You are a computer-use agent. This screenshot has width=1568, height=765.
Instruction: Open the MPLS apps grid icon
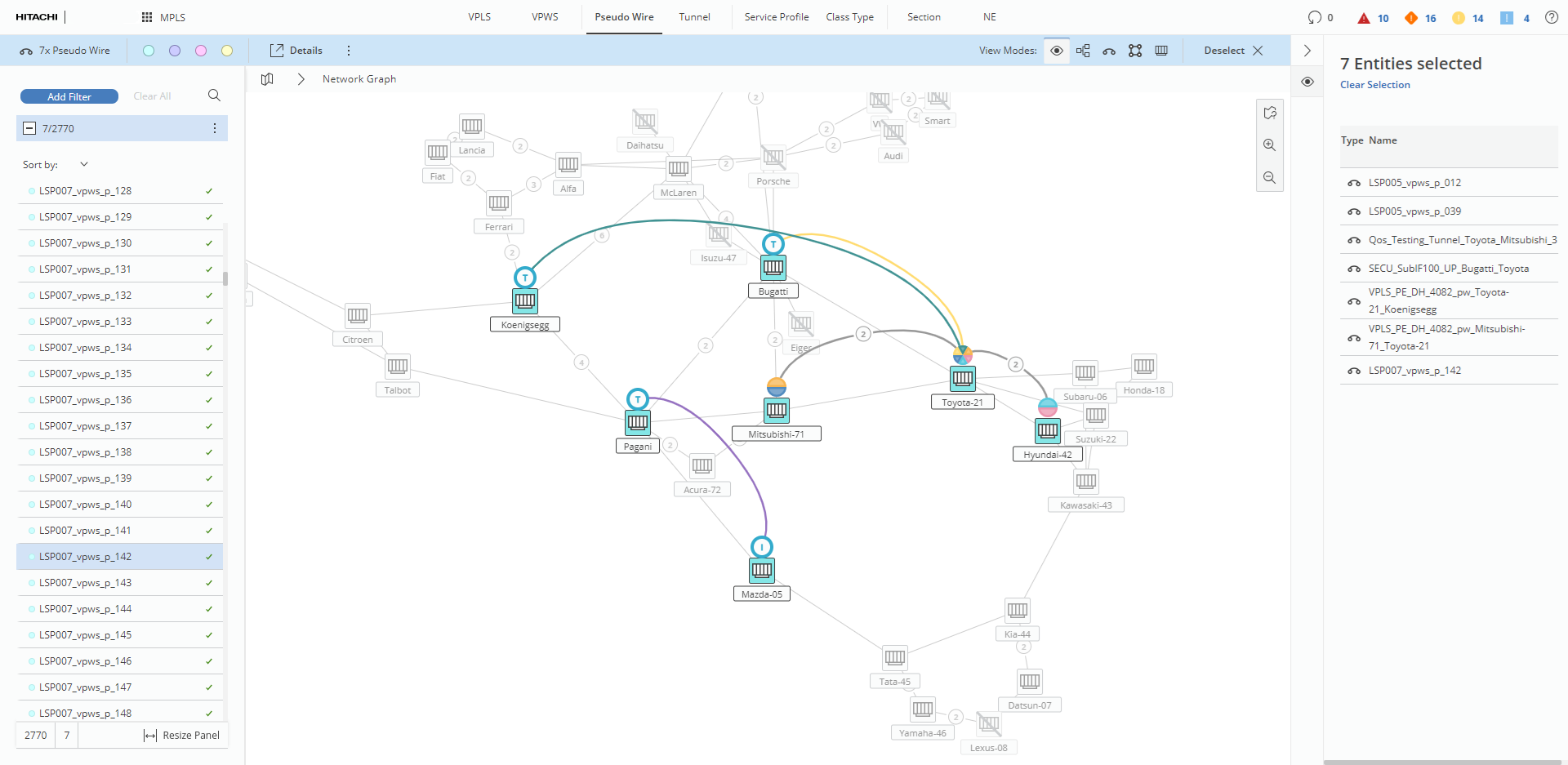coord(147,17)
